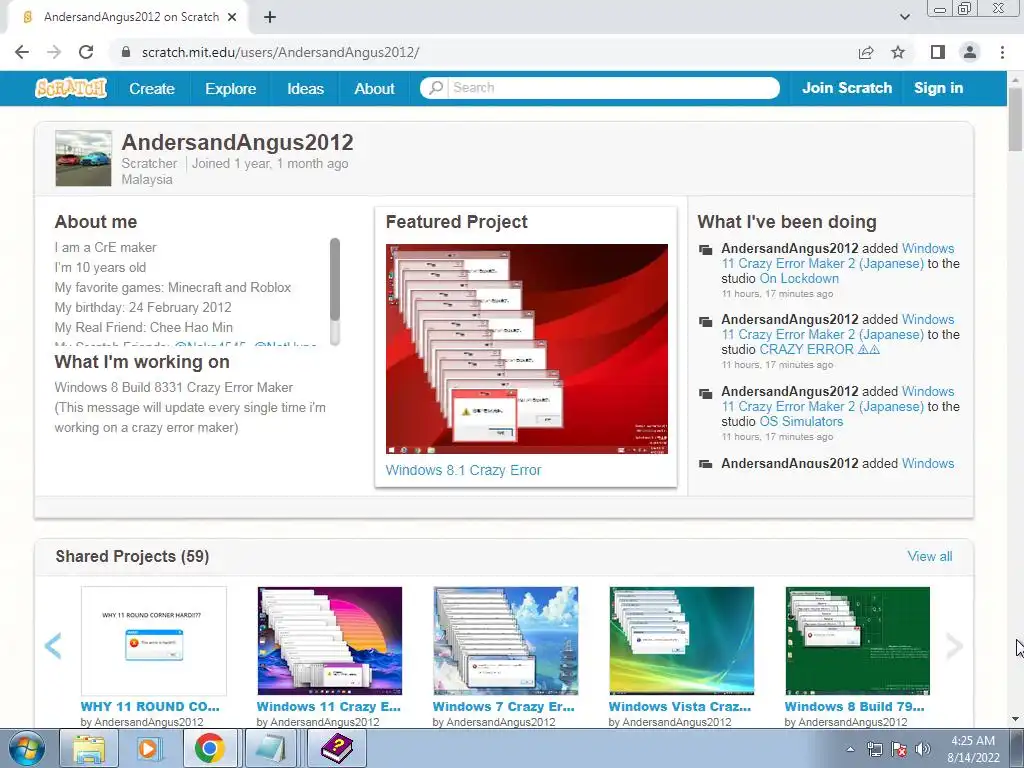Focus the Scratch search field
The width and height of the screenshot is (1024, 768).
click(x=600, y=88)
